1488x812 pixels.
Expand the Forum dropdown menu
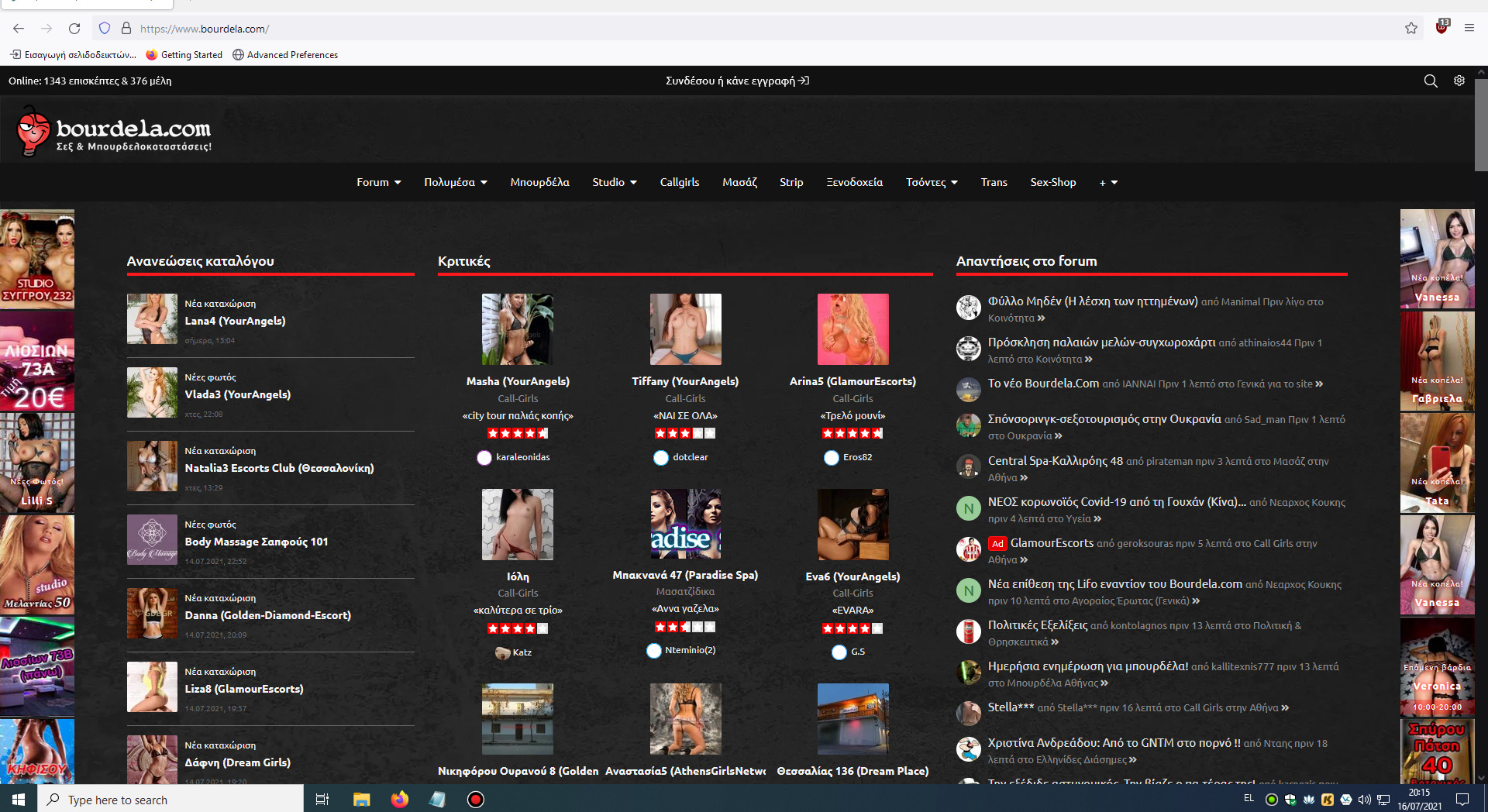[379, 182]
